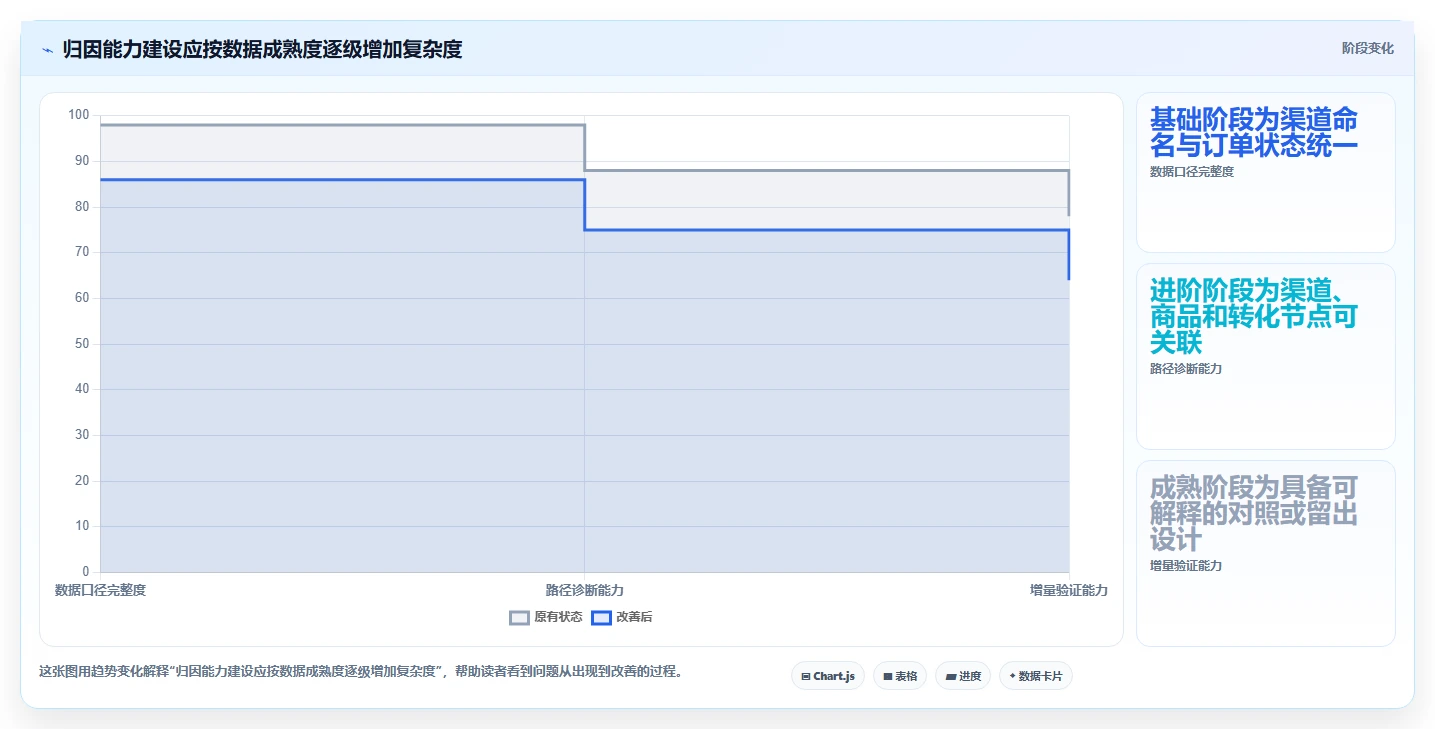Click the 原有状态 legend label
Image resolution: width=1435 pixels, height=729 pixels.
558,618
